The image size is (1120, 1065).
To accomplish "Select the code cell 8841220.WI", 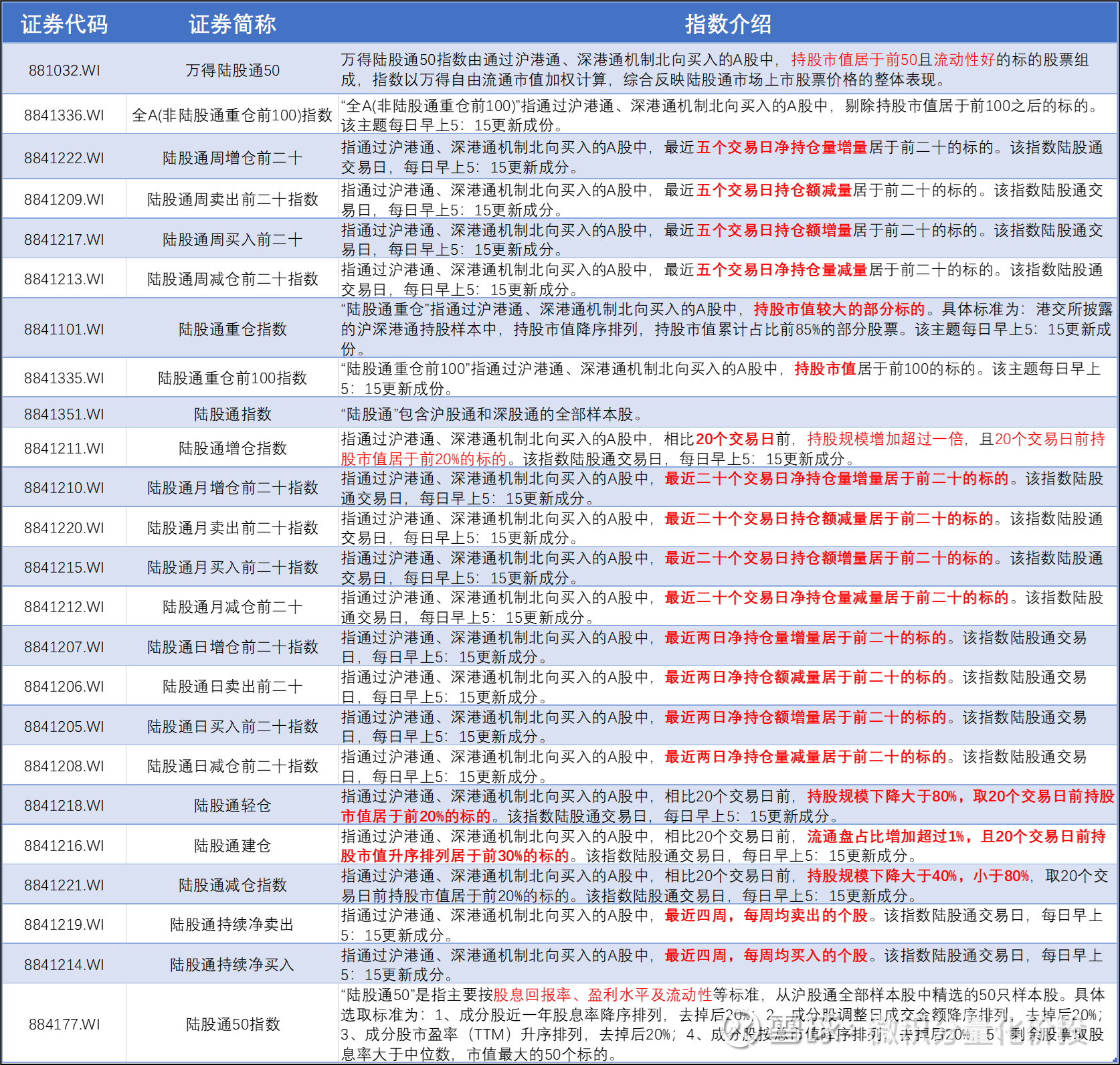I will tap(64, 528).
